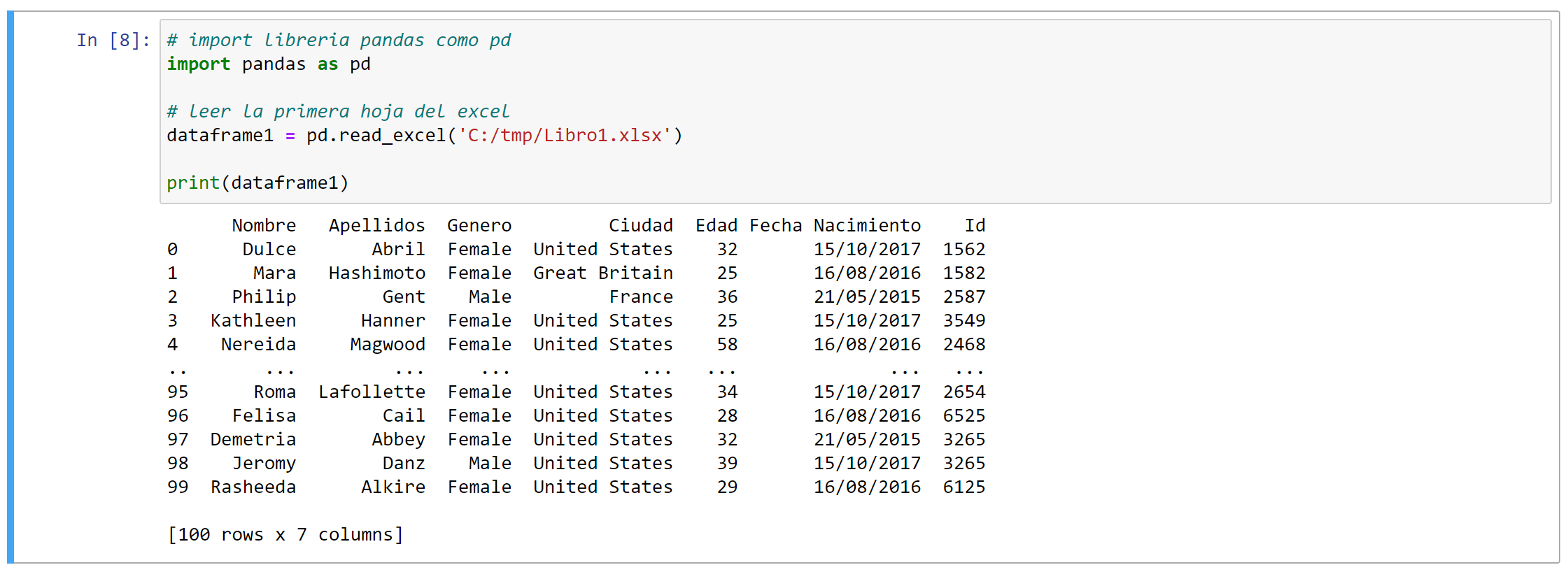Click the In [8] cell prompt

113,41
